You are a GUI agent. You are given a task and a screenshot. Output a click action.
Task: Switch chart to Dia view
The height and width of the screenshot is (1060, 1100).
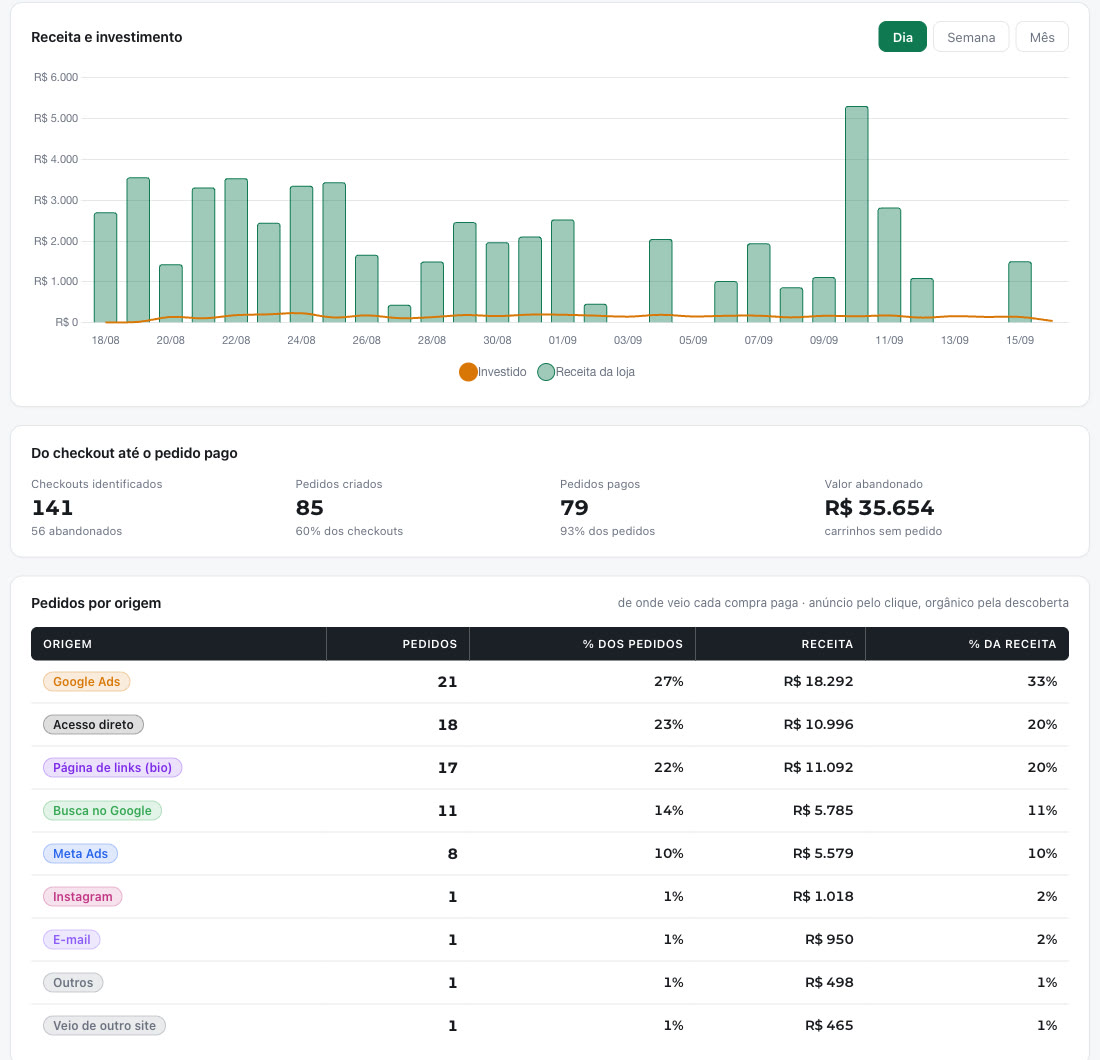click(902, 37)
